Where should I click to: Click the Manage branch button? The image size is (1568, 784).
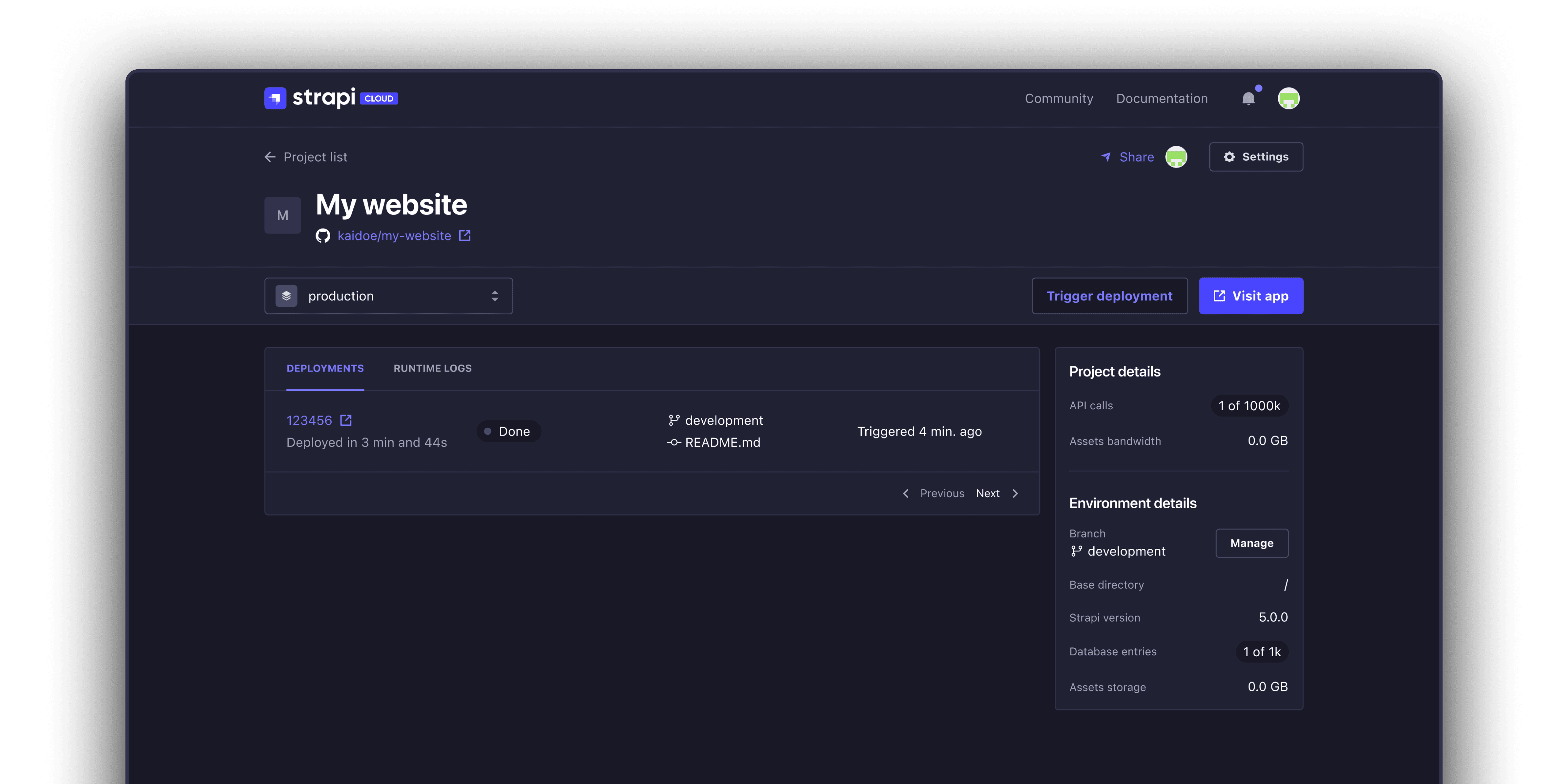pyautogui.click(x=1252, y=543)
